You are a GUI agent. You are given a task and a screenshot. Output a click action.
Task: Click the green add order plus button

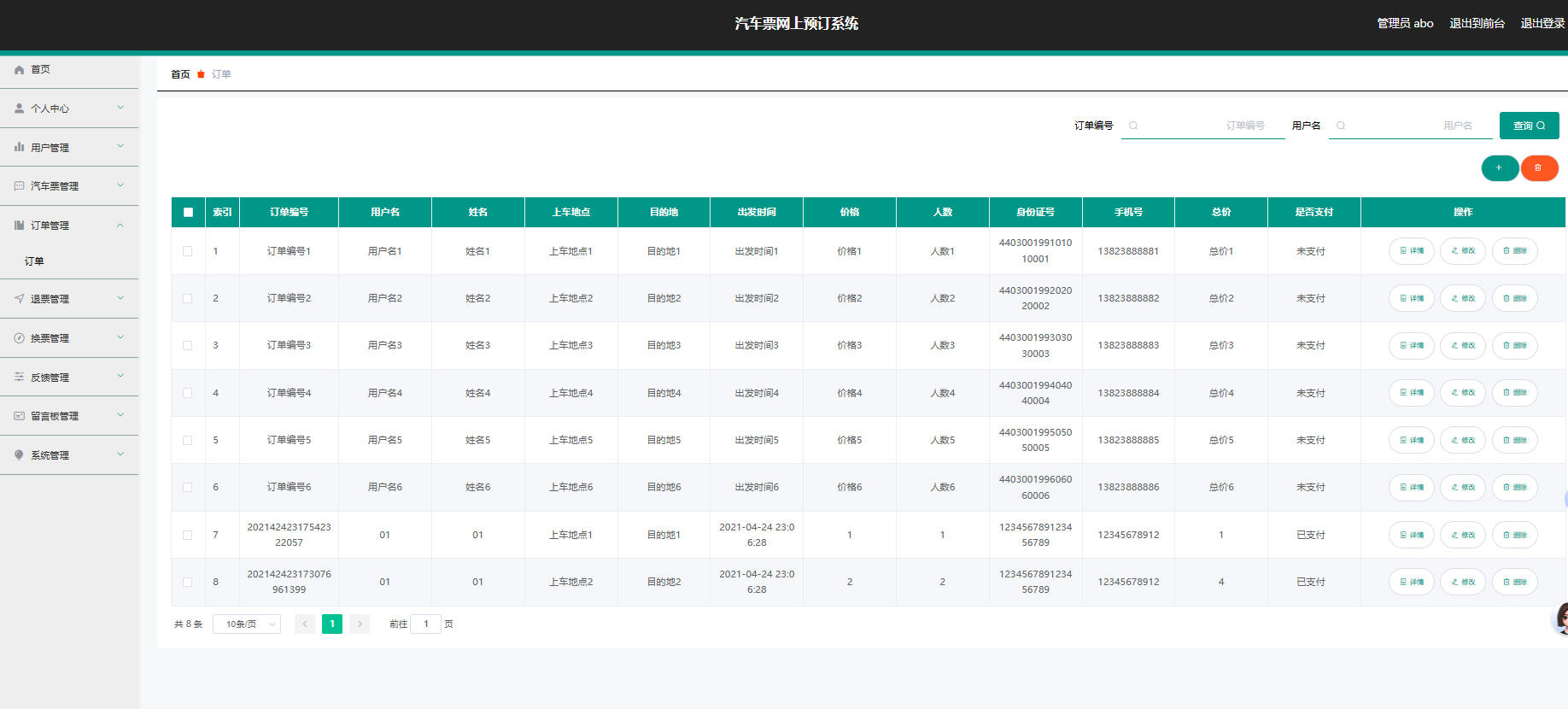coord(1499,168)
